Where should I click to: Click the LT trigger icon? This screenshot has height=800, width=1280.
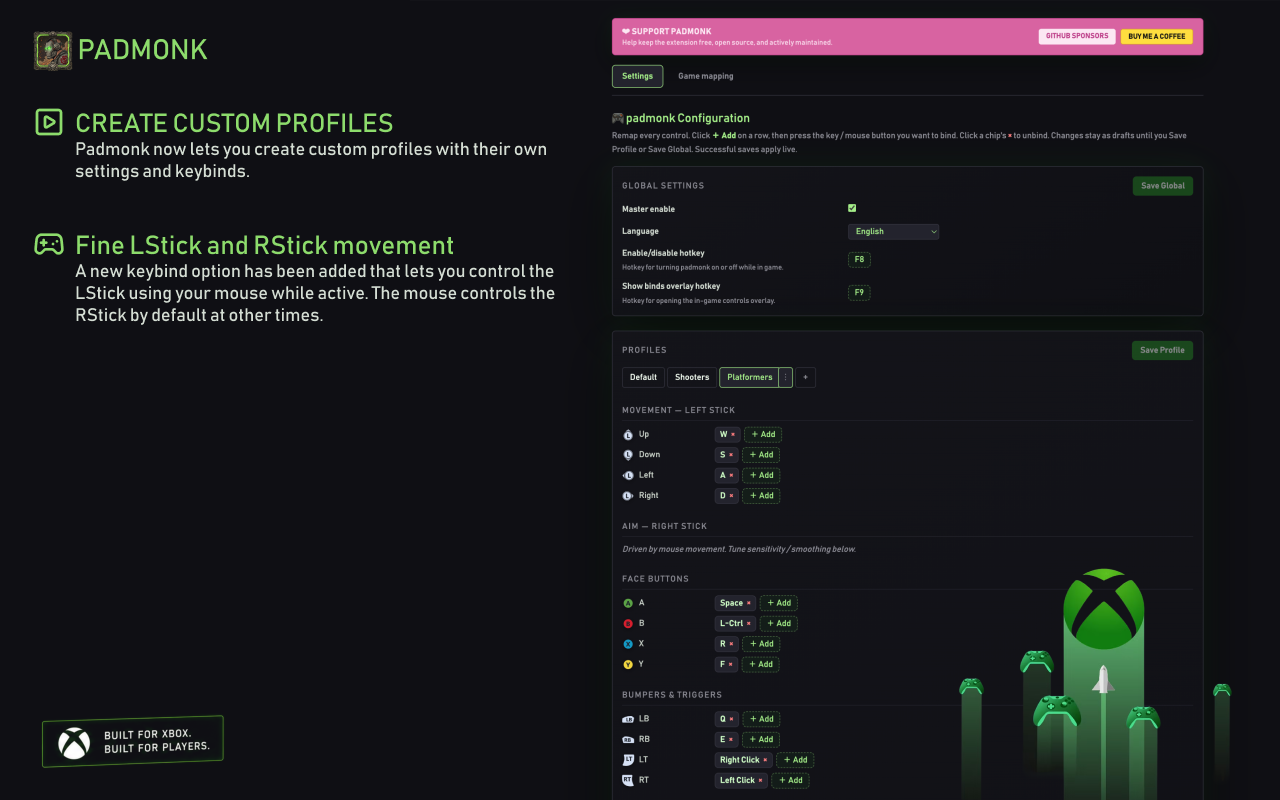628,760
